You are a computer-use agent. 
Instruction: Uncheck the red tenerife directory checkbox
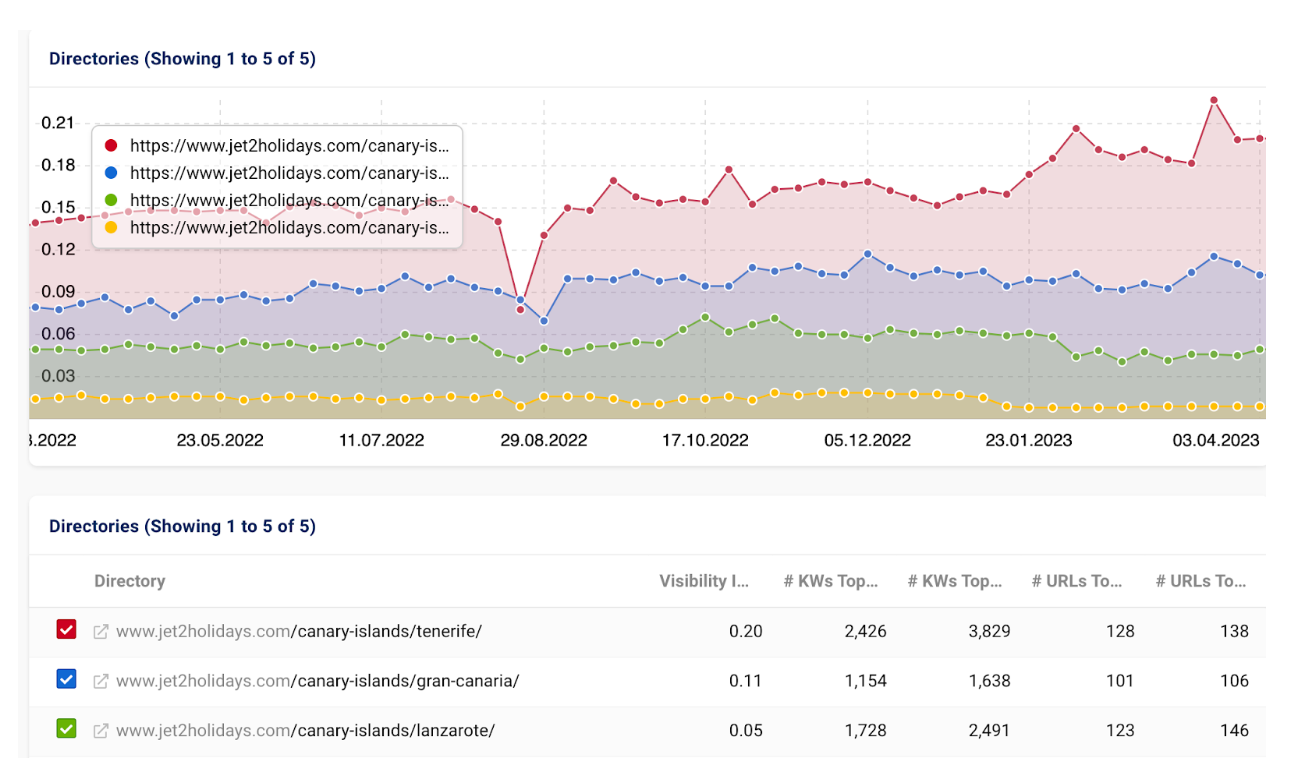[x=66, y=631]
